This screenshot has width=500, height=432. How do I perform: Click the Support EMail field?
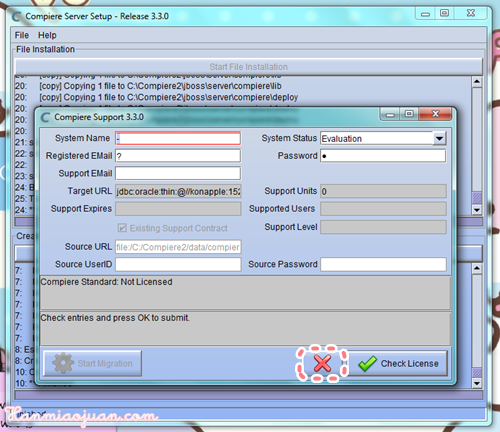click(178, 173)
